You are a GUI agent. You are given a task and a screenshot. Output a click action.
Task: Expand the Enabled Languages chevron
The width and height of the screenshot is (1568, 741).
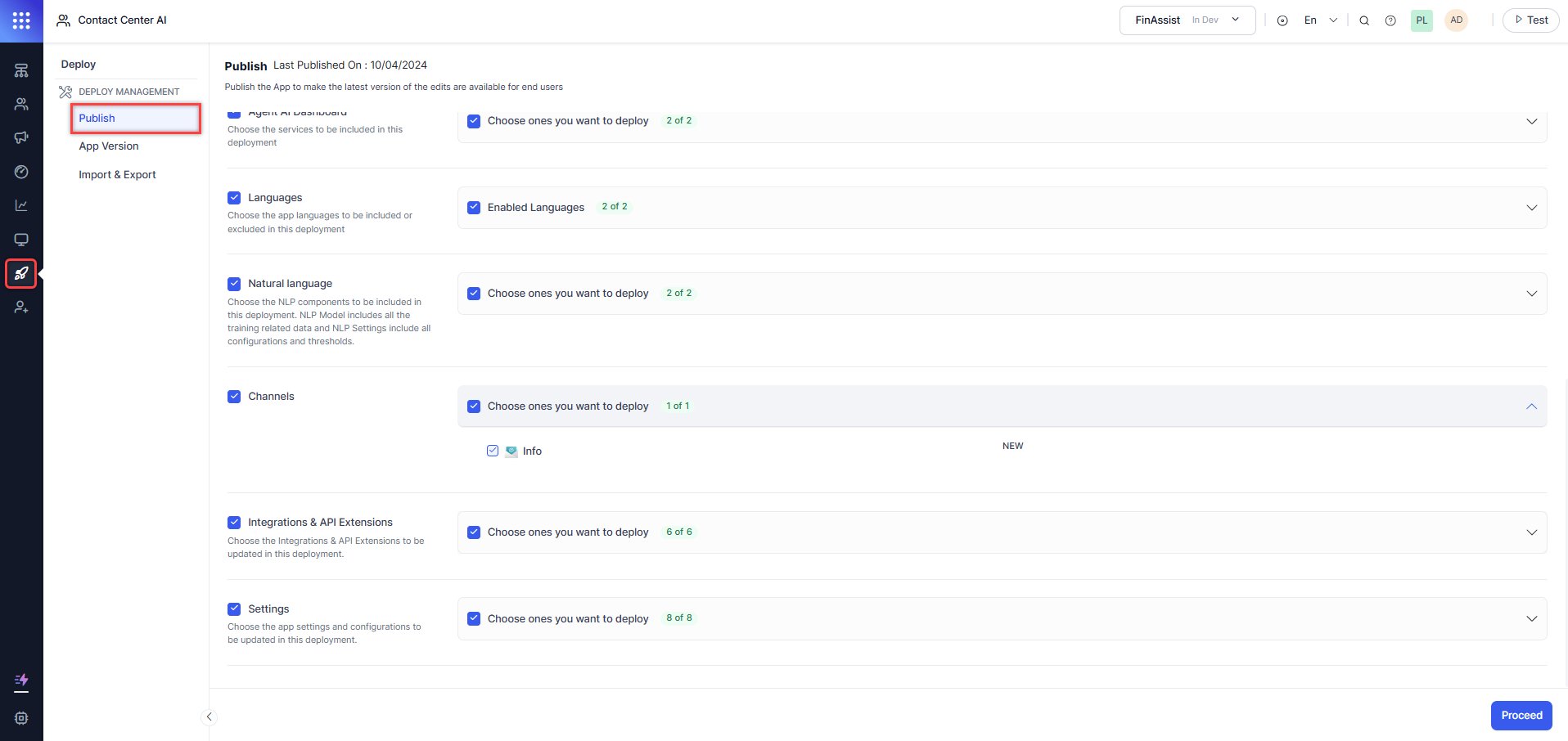[1532, 208]
